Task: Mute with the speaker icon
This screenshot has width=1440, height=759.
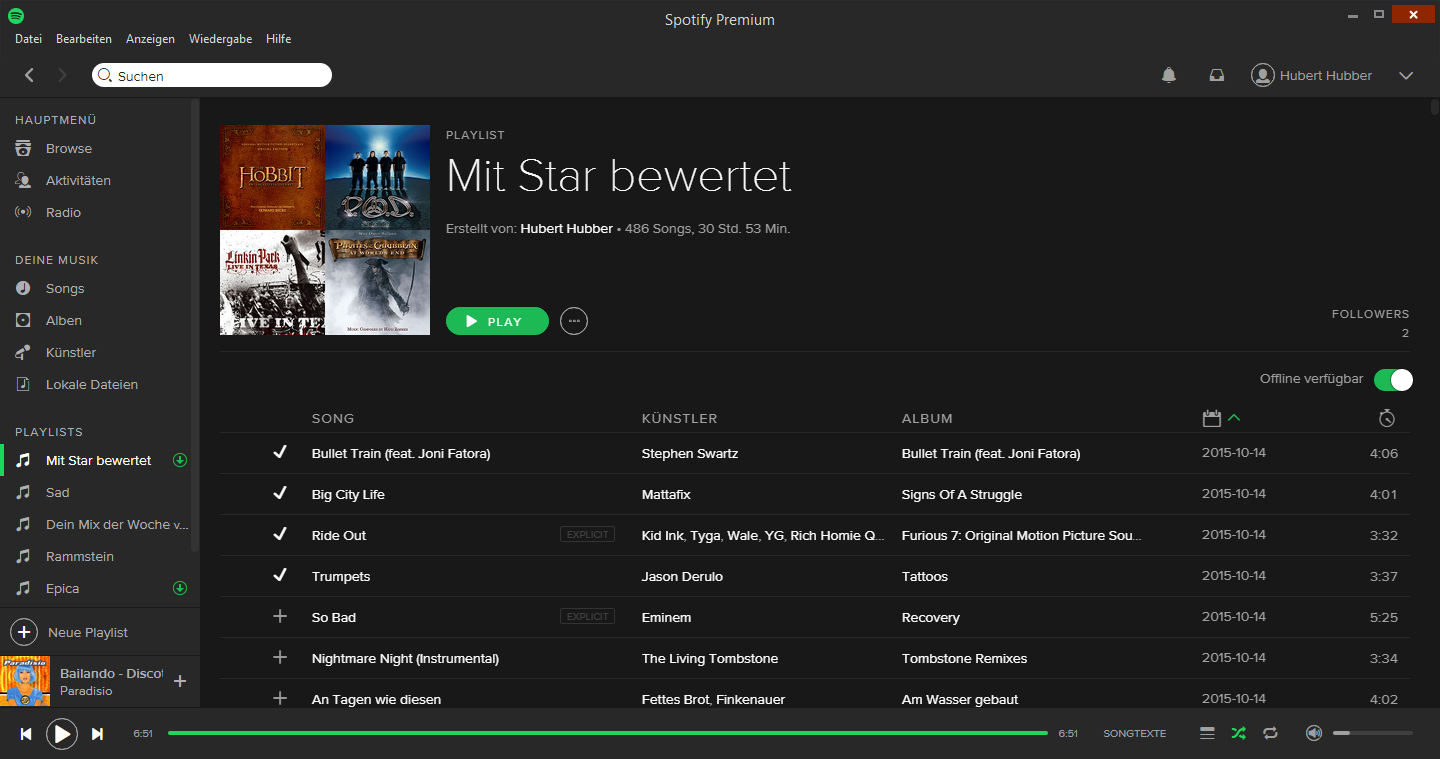Action: 1314,733
